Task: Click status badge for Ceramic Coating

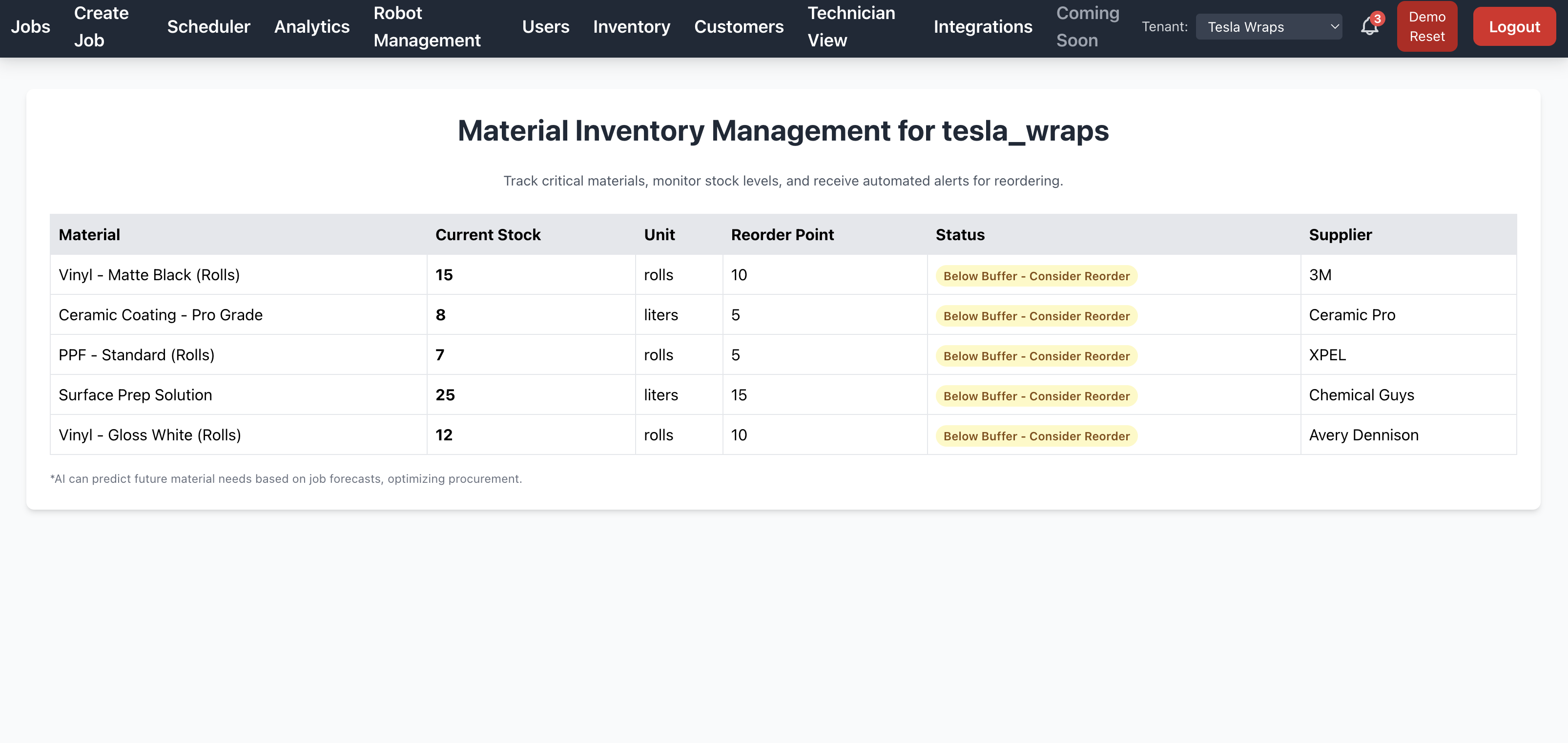Action: pyautogui.click(x=1036, y=316)
